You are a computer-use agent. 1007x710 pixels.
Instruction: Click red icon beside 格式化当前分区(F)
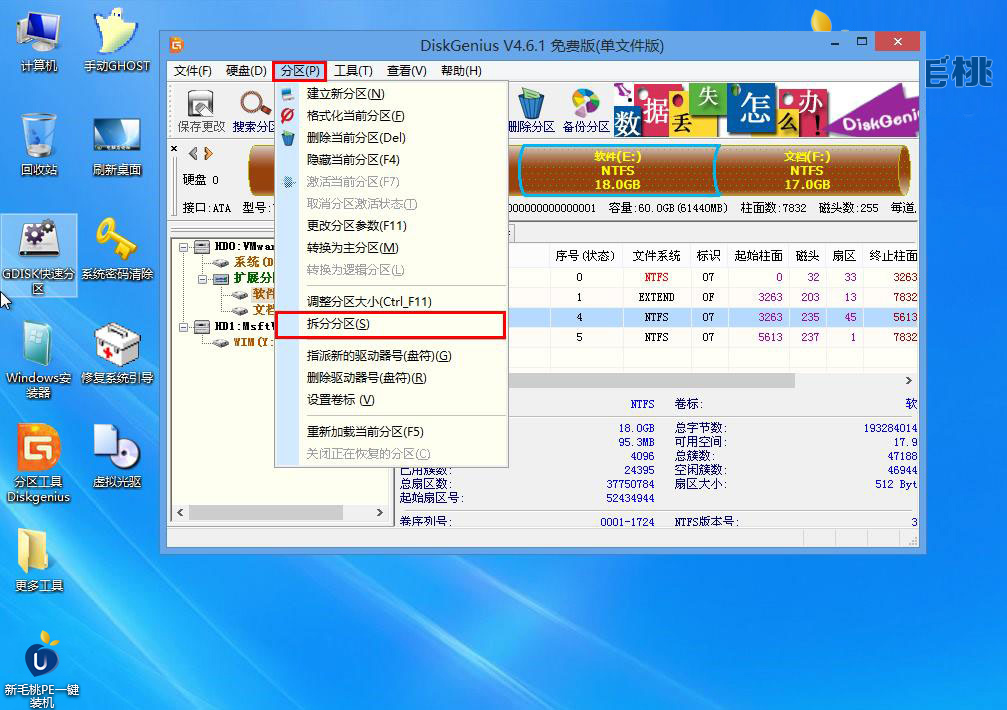(288, 116)
